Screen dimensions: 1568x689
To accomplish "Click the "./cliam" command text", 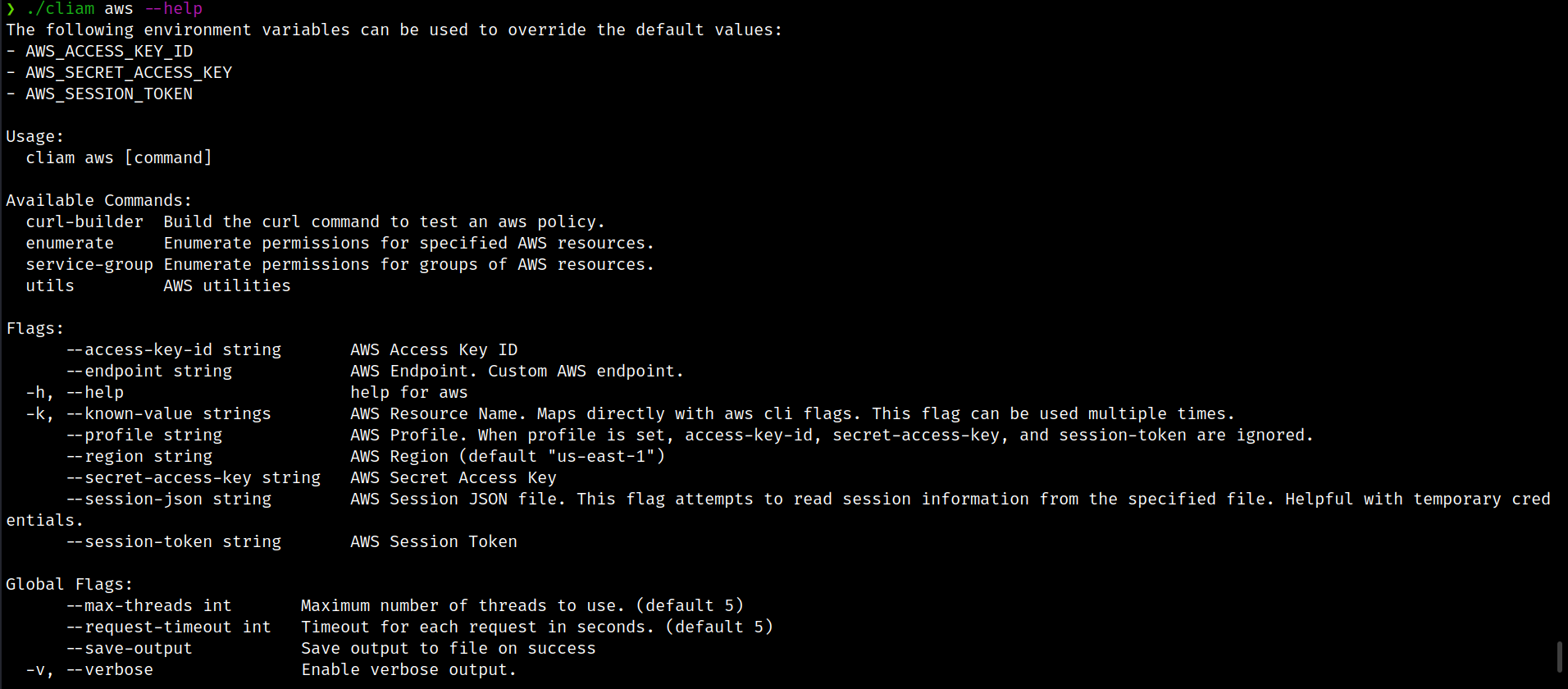I will [x=60, y=9].
